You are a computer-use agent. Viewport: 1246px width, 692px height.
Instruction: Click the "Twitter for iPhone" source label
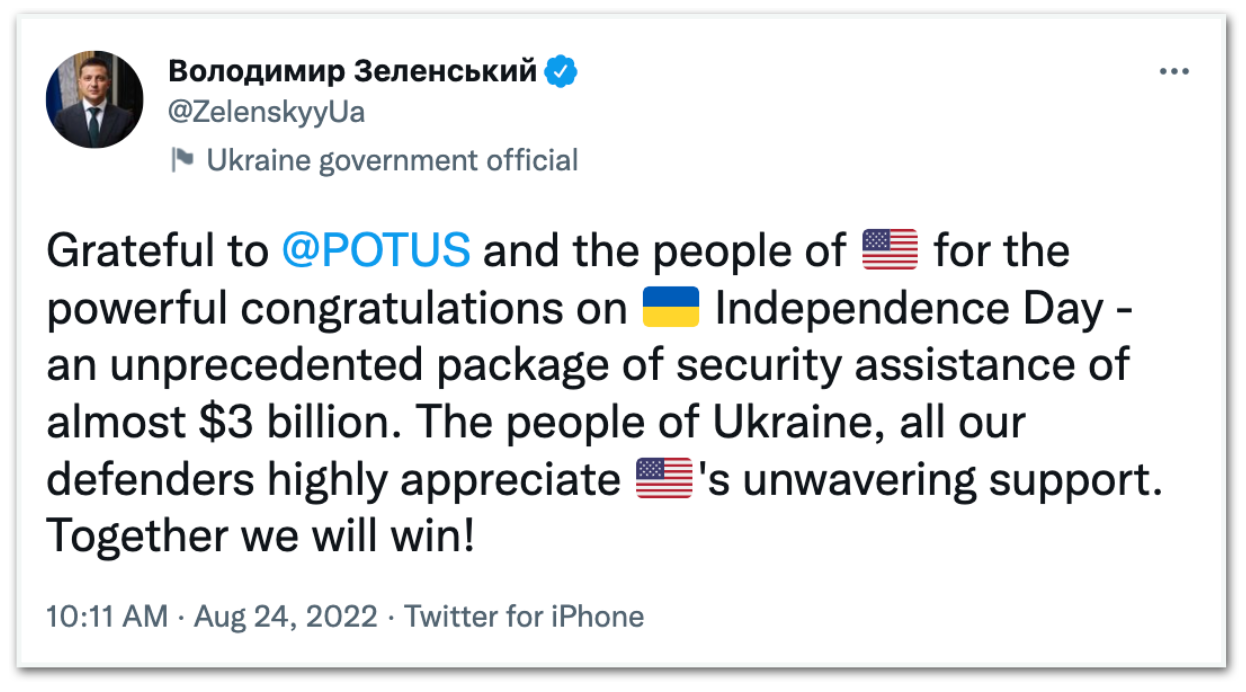coord(524,616)
